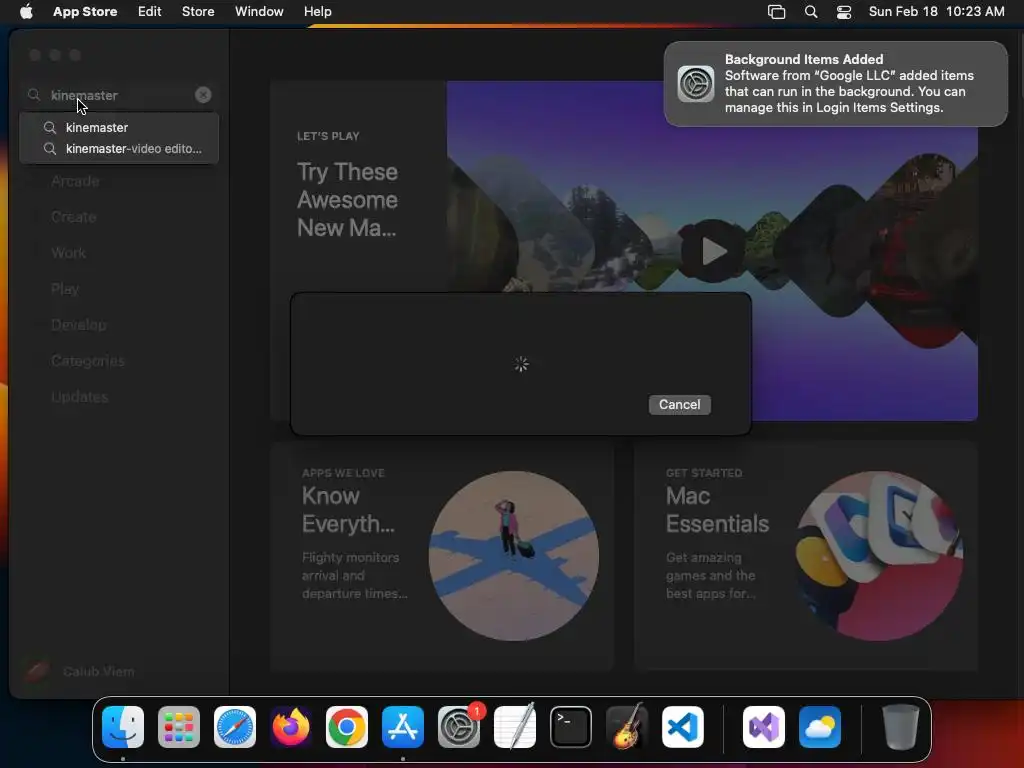Open Google Chrome from the Dock
Screen dimensions: 1024x768
(x=347, y=727)
